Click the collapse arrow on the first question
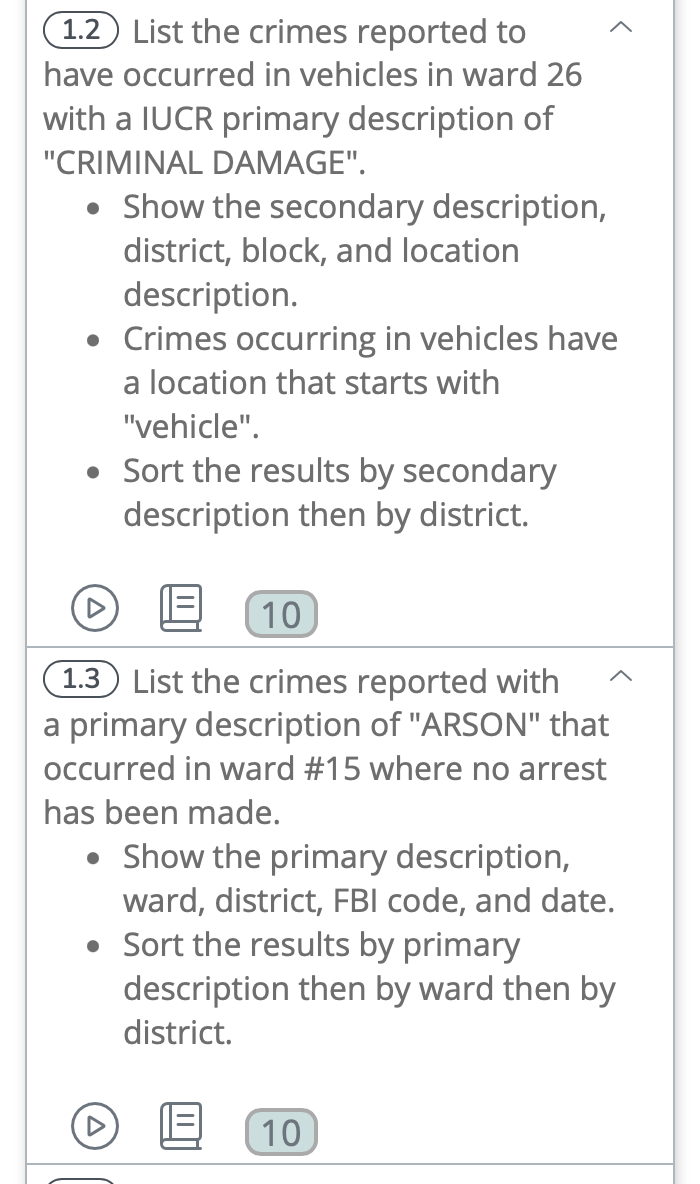This screenshot has height=1184, width=700. point(622,28)
